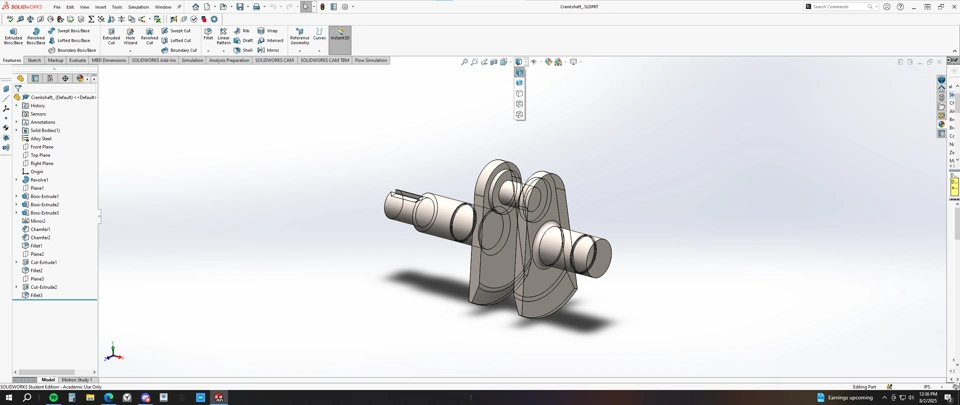960x405 pixels.
Task: Select the Lofted Boss/Base tool
Action: (x=69, y=40)
